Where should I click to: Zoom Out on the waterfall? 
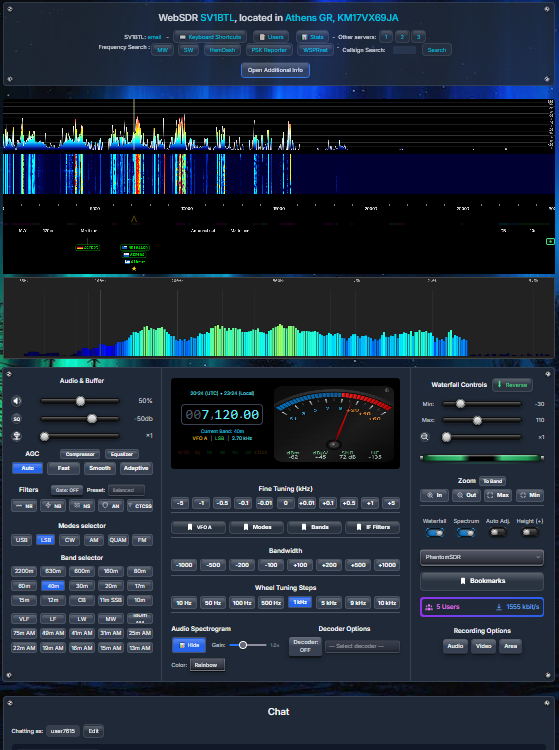pos(466,495)
